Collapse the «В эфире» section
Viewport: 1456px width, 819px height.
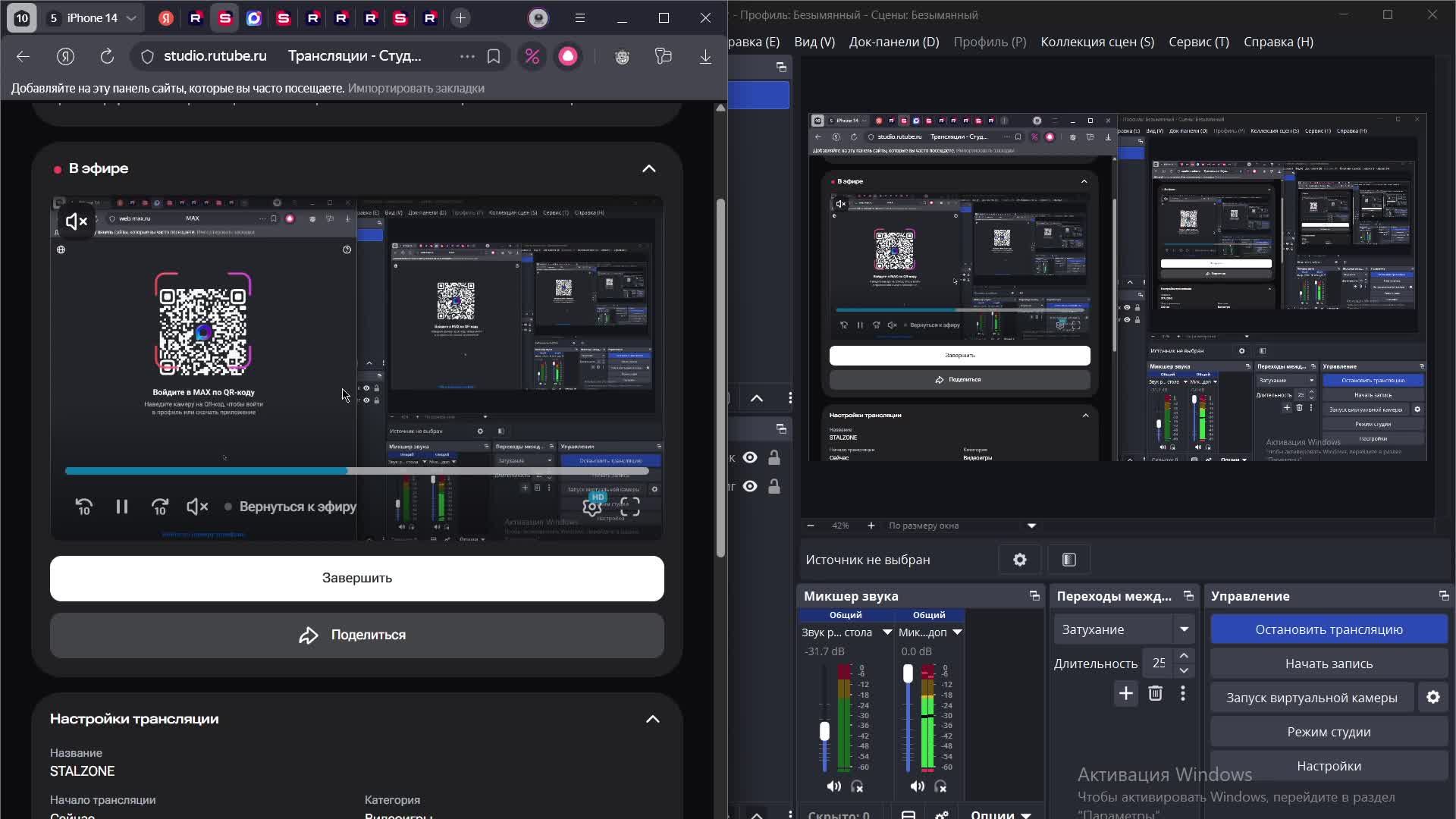point(649,168)
